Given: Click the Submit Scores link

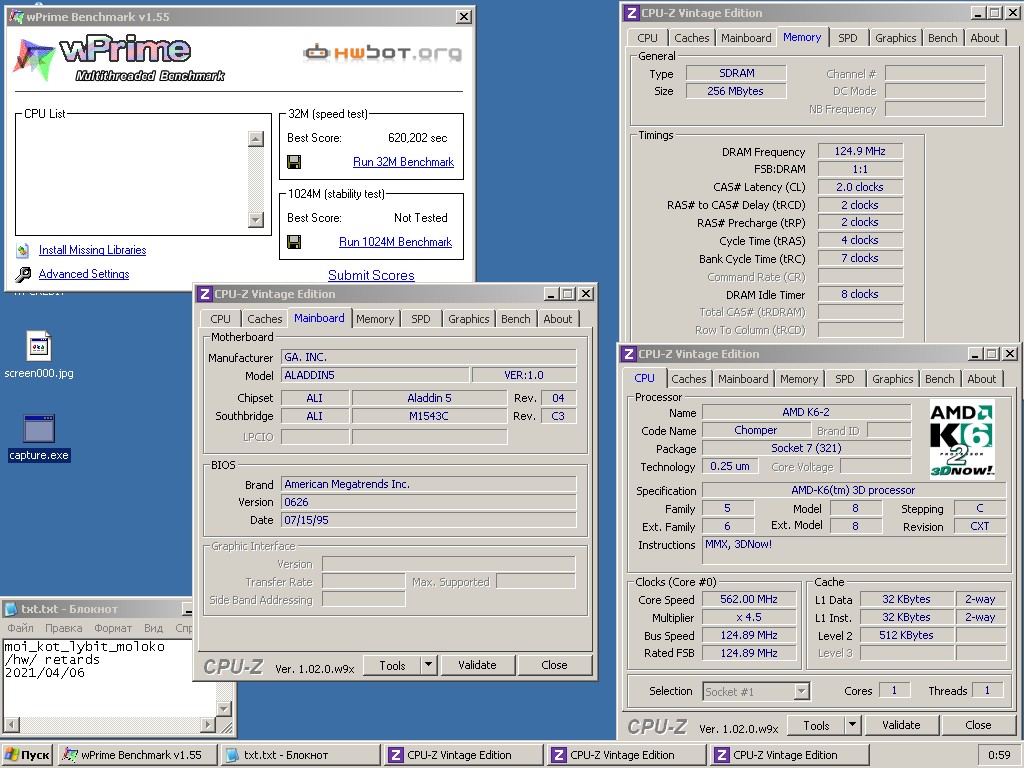Looking at the screenshot, I should pos(371,276).
